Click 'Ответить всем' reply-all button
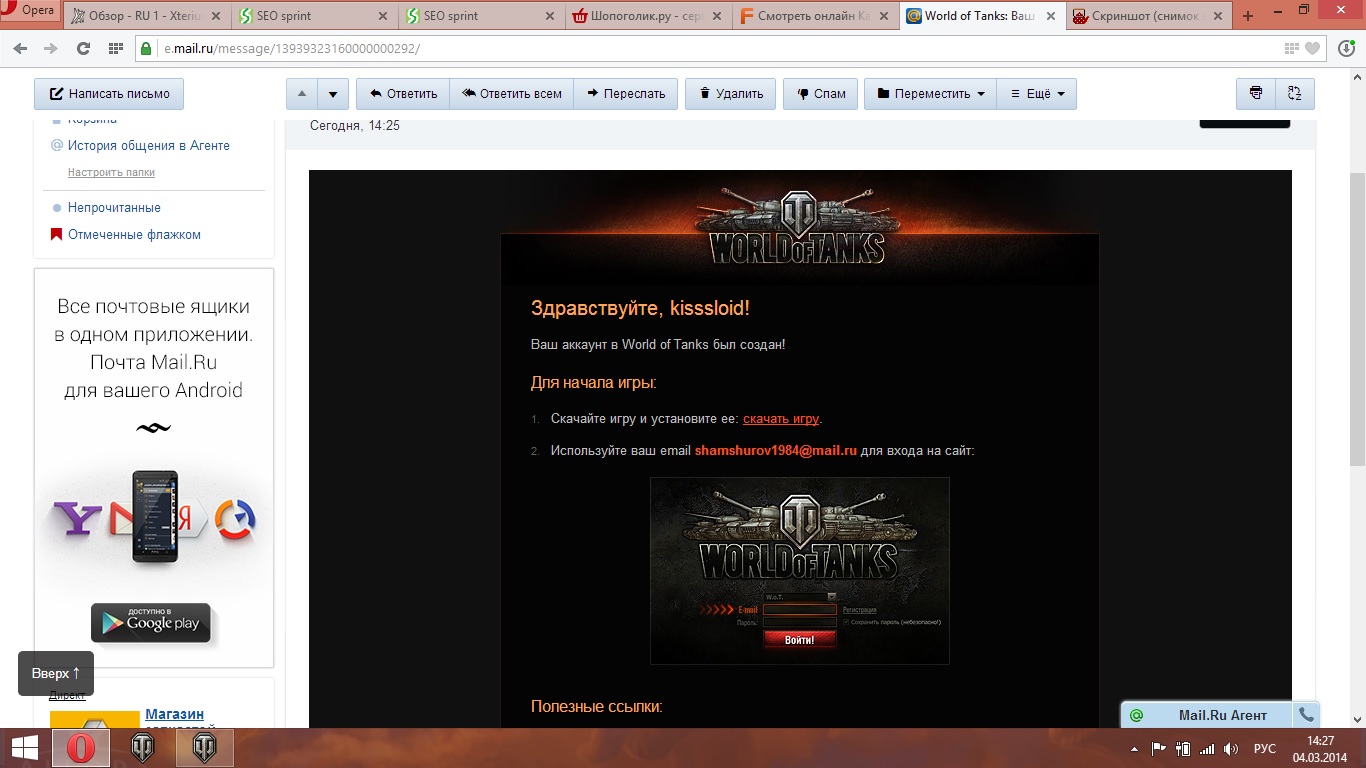Viewport: 1366px width, 768px height. tap(512, 94)
